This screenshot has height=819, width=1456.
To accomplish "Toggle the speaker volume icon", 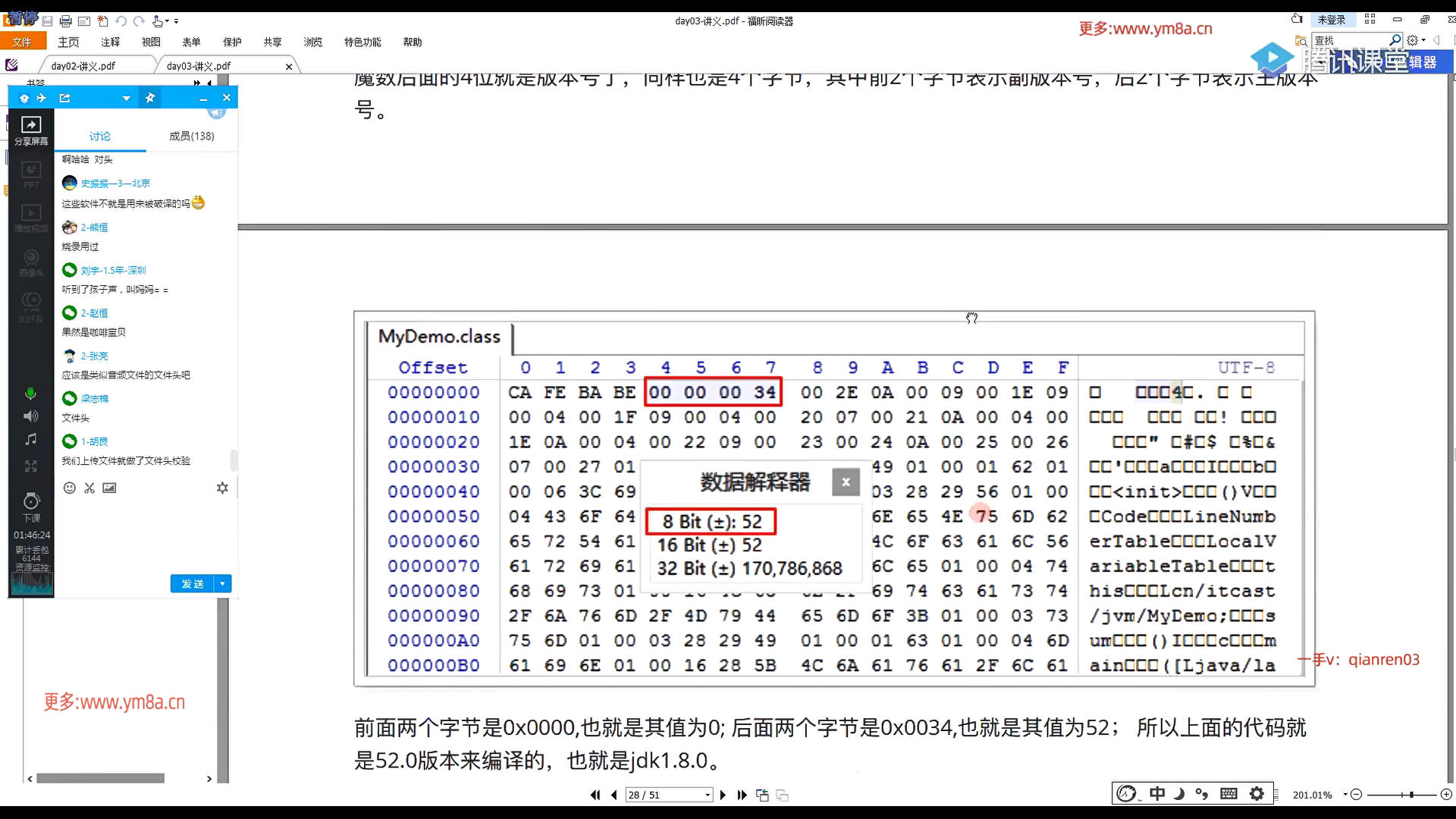I will click(x=30, y=416).
